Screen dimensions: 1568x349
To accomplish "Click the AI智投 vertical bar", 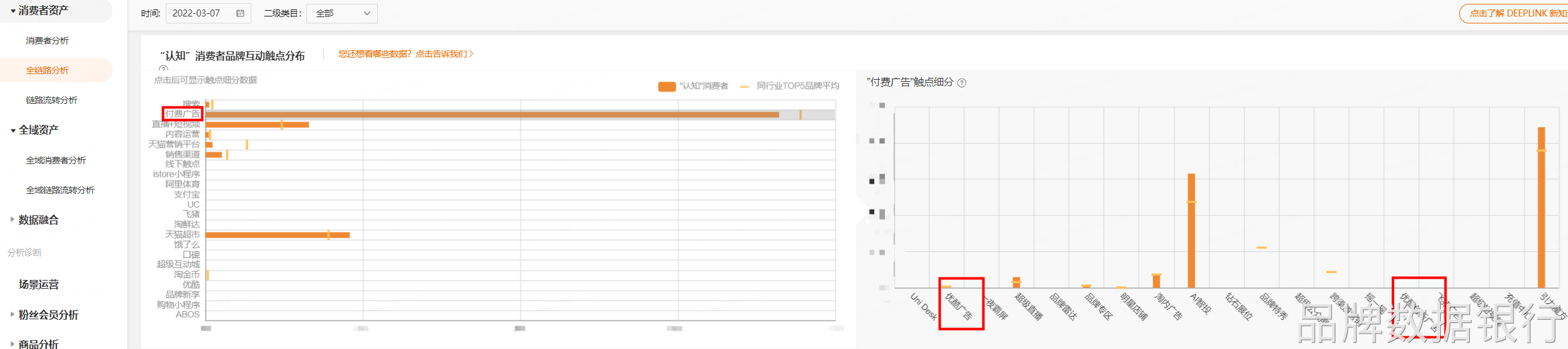I will [x=1191, y=231].
